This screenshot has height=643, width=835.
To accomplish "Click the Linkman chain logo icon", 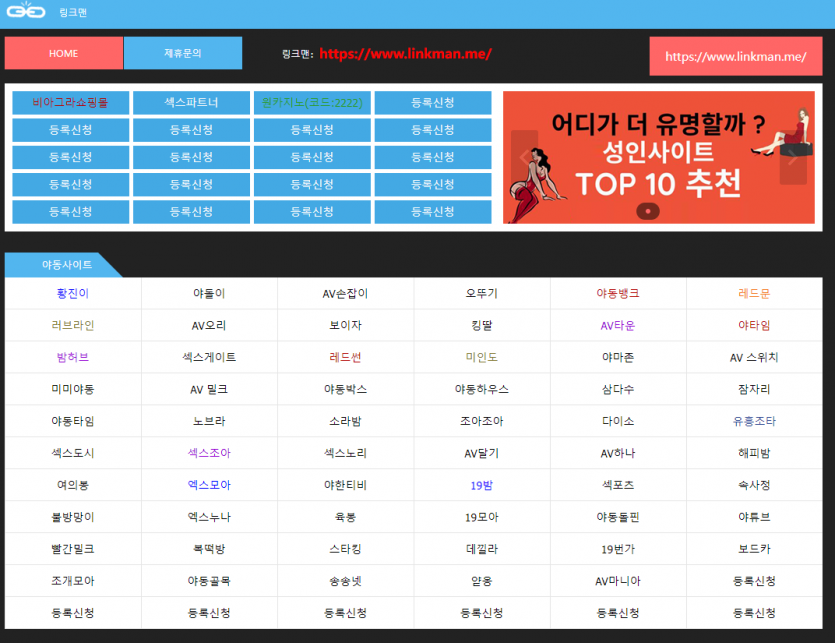I will tap(26, 10).
